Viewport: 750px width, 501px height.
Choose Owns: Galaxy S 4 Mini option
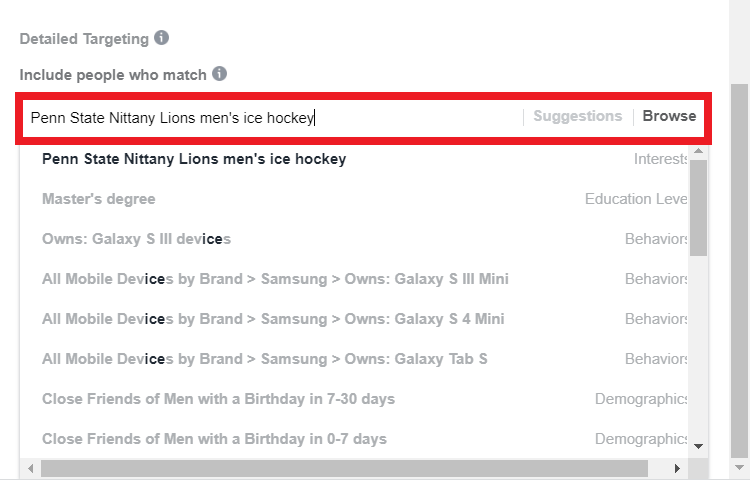coord(354,319)
